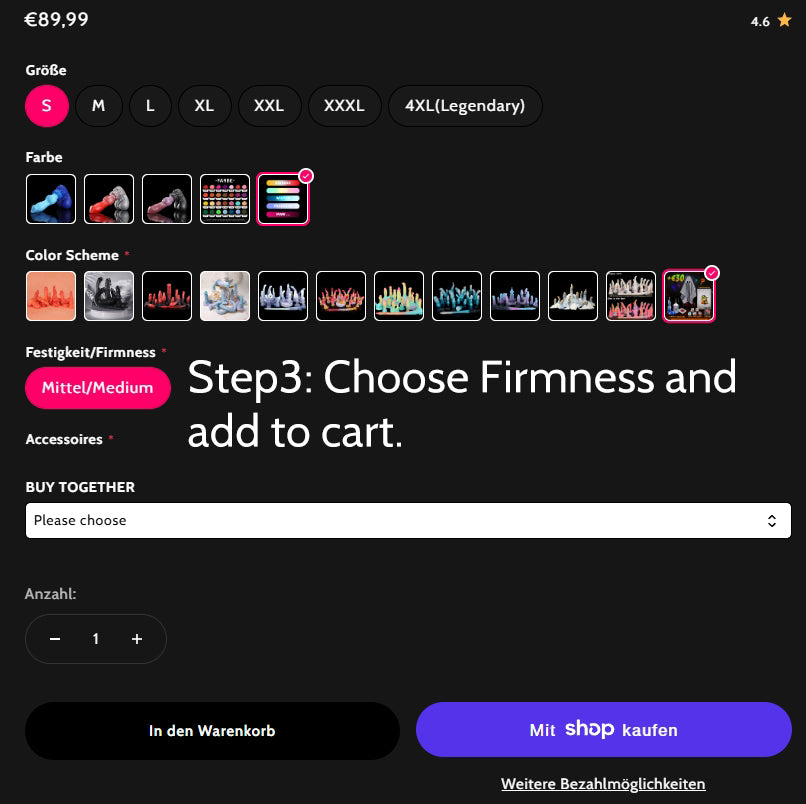Image resolution: width=806 pixels, height=804 pixels.
Task: Select the Mittel/Medium firmness option
Action: click(x=98, y=388)
